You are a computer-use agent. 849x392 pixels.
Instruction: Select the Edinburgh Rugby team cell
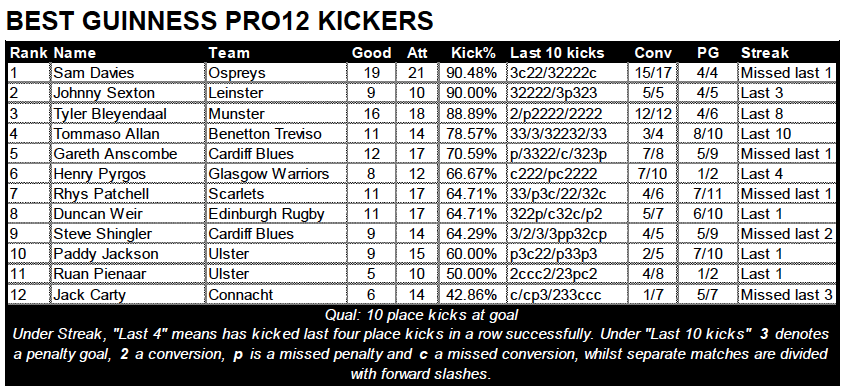[x=276, y=214]
